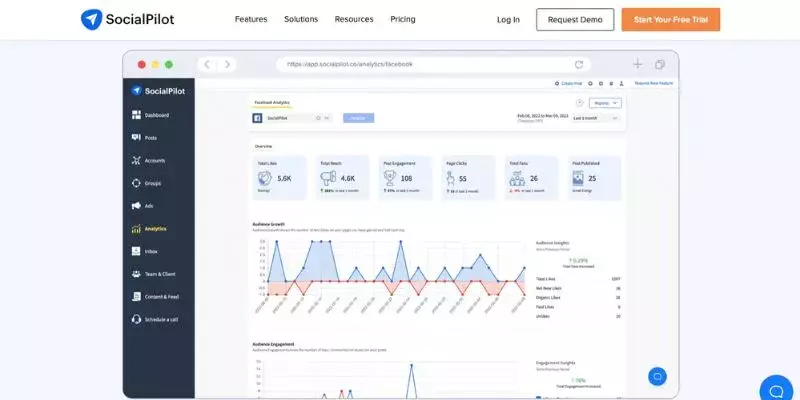The image size is (800, 400).
Task: Click the Page Clicks hand icon
Action: pos(451,178)
